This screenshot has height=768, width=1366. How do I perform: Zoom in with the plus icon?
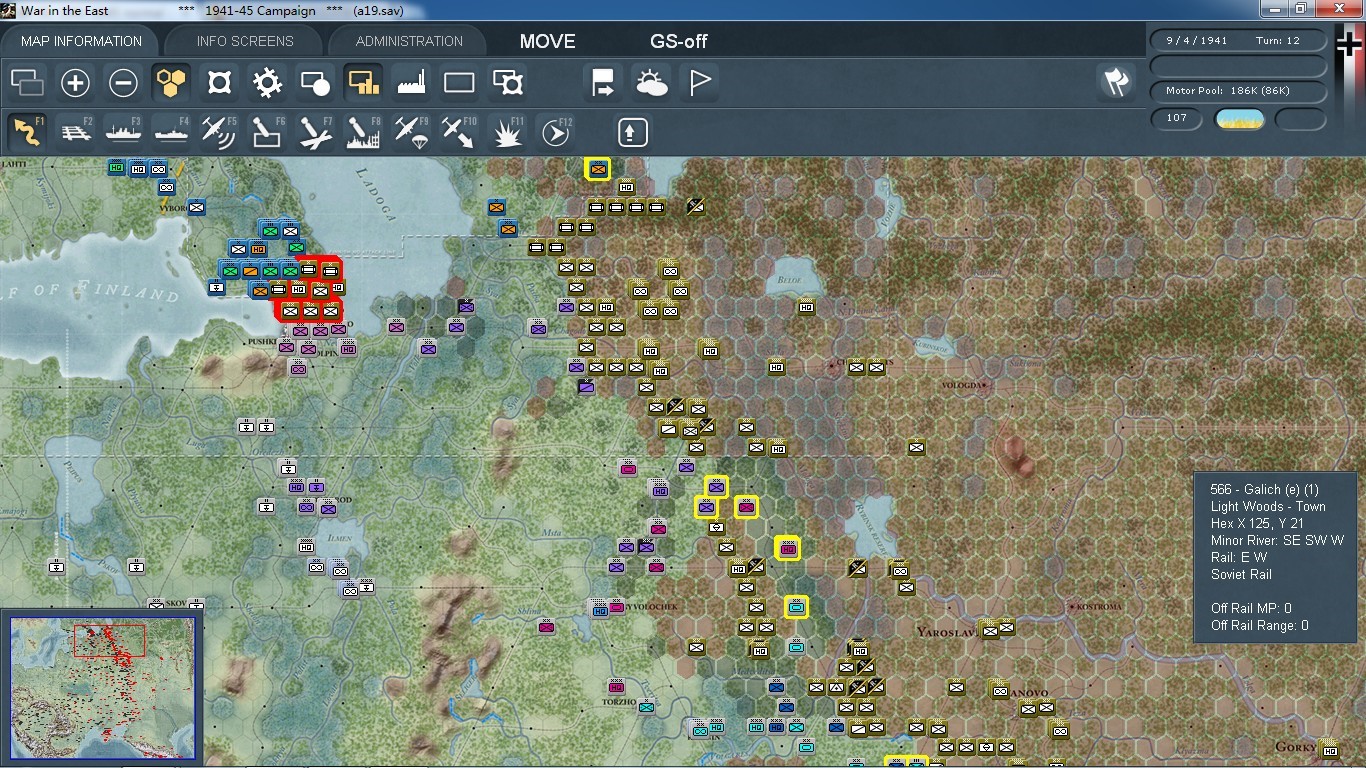(76, 83)
